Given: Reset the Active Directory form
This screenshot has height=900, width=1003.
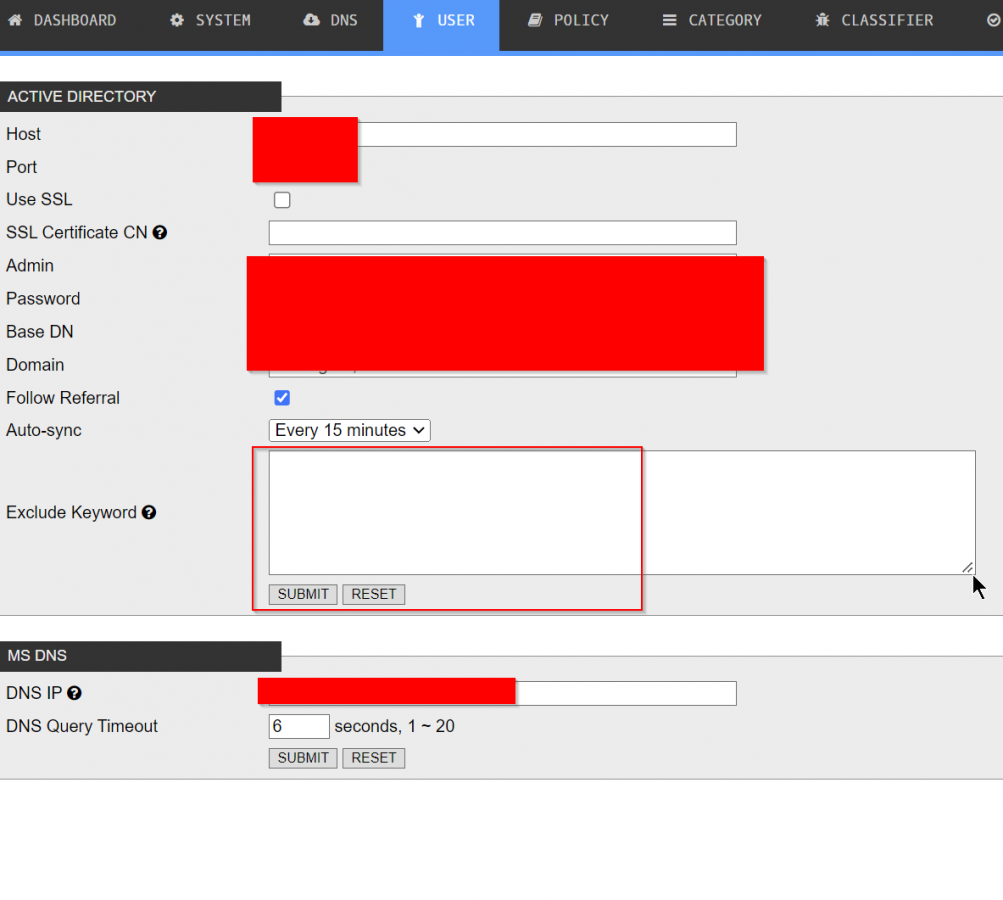Looking at the screenshot, I should [x=374, y=594].
